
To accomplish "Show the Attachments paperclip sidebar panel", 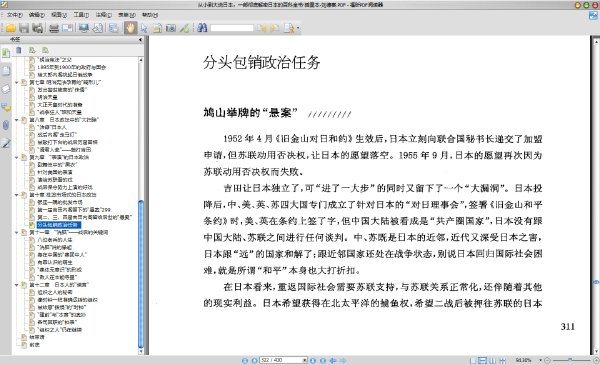I will click(x=6, y=125).
